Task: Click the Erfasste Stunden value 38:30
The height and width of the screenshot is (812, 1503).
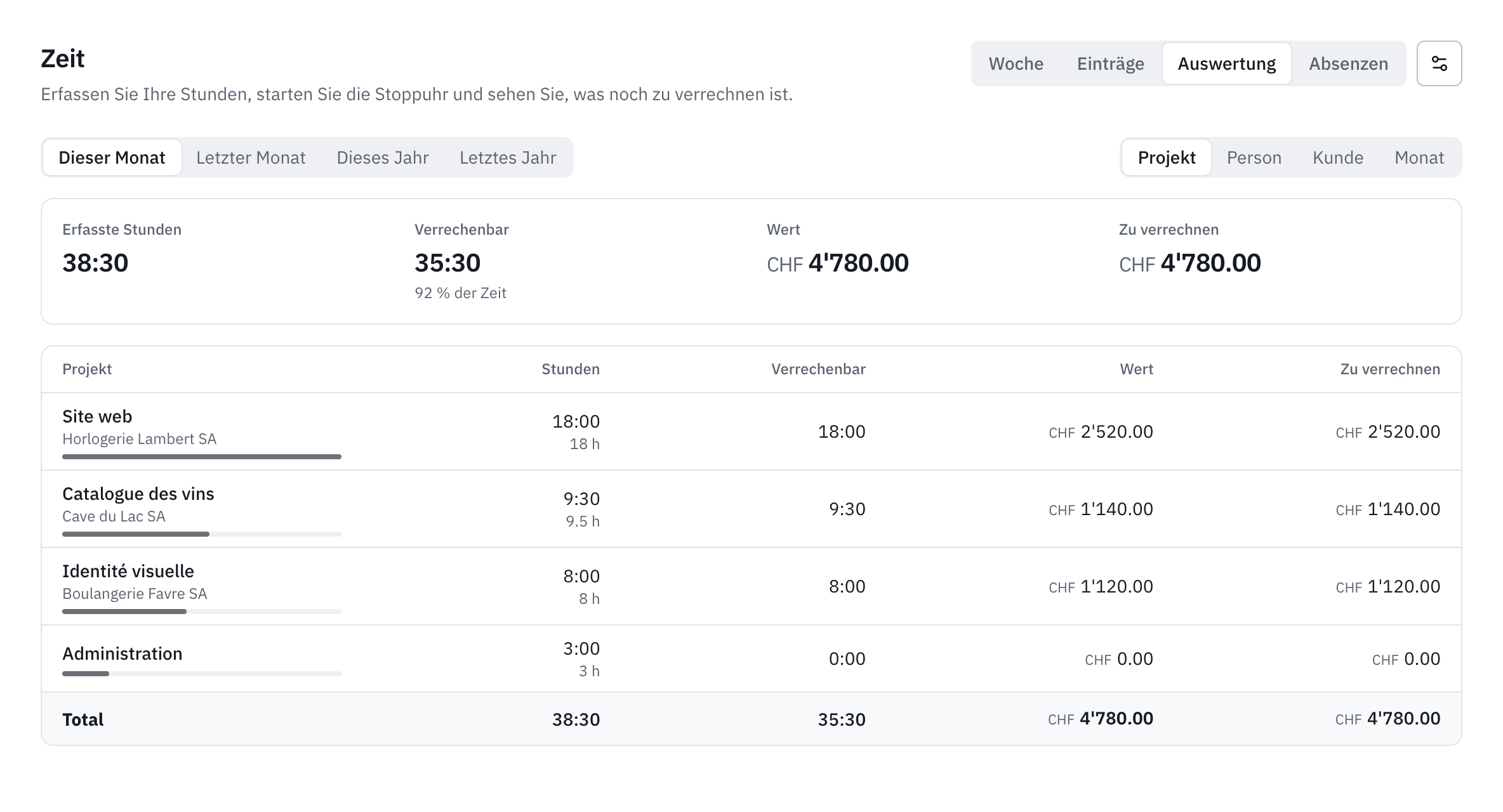Action: 95,263
